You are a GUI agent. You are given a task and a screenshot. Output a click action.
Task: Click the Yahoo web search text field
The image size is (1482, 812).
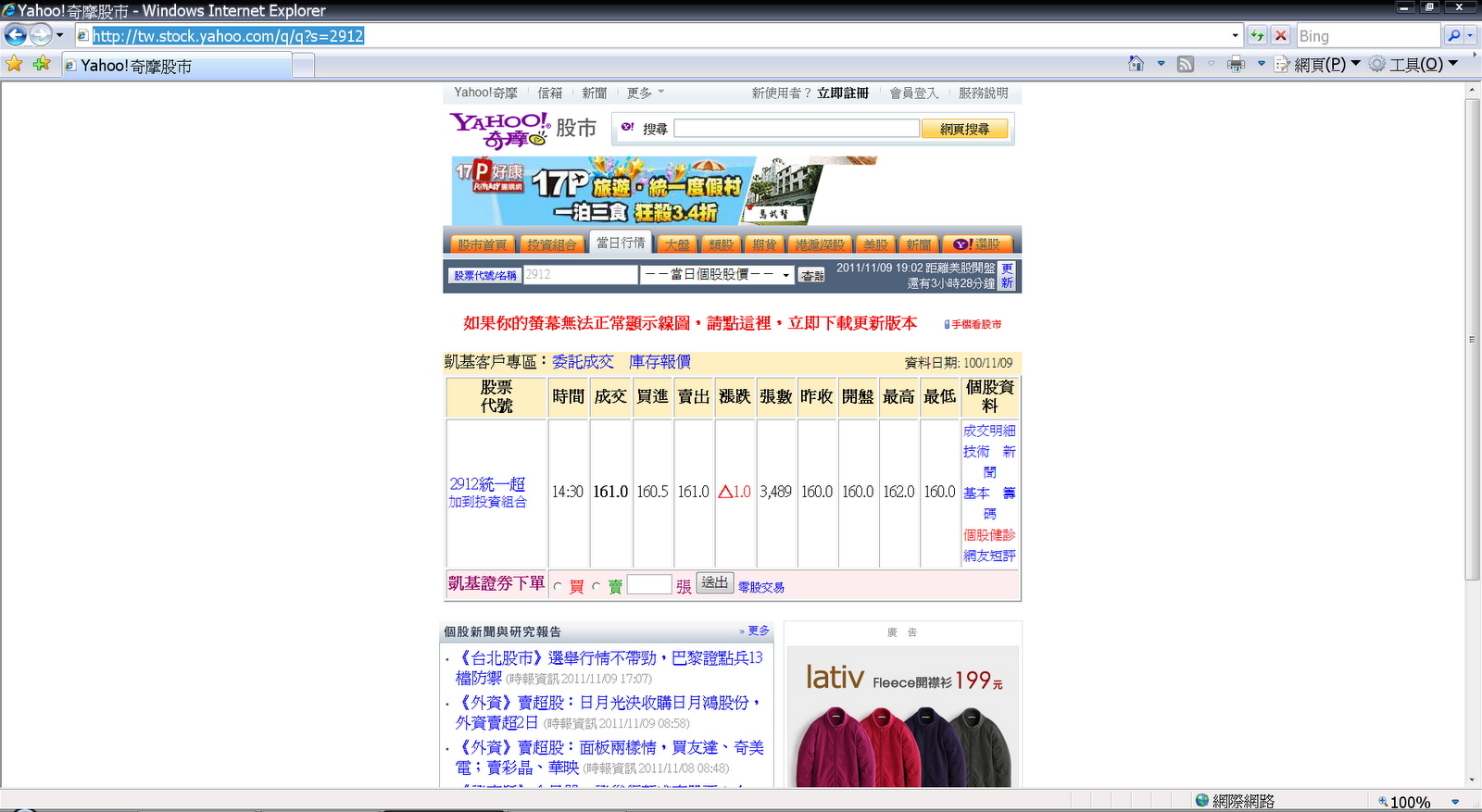point(797,129)
